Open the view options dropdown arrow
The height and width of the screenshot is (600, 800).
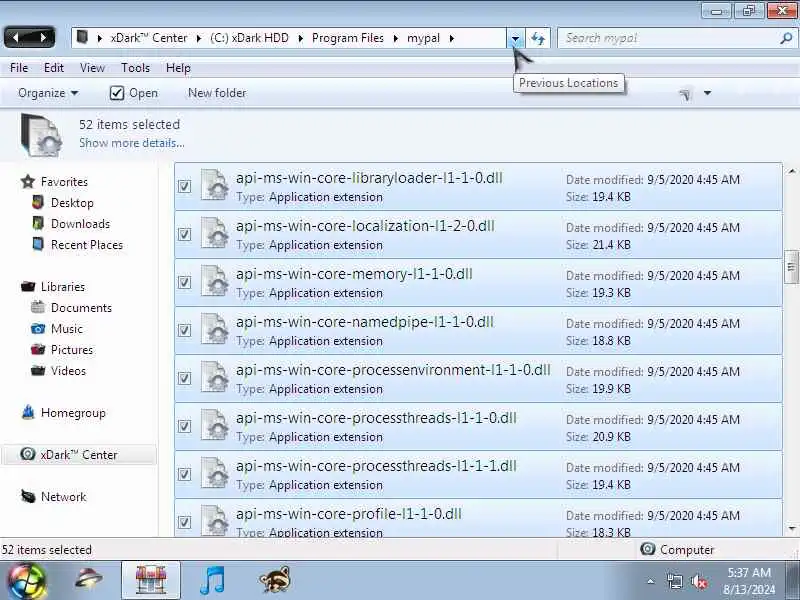point(707,93)
